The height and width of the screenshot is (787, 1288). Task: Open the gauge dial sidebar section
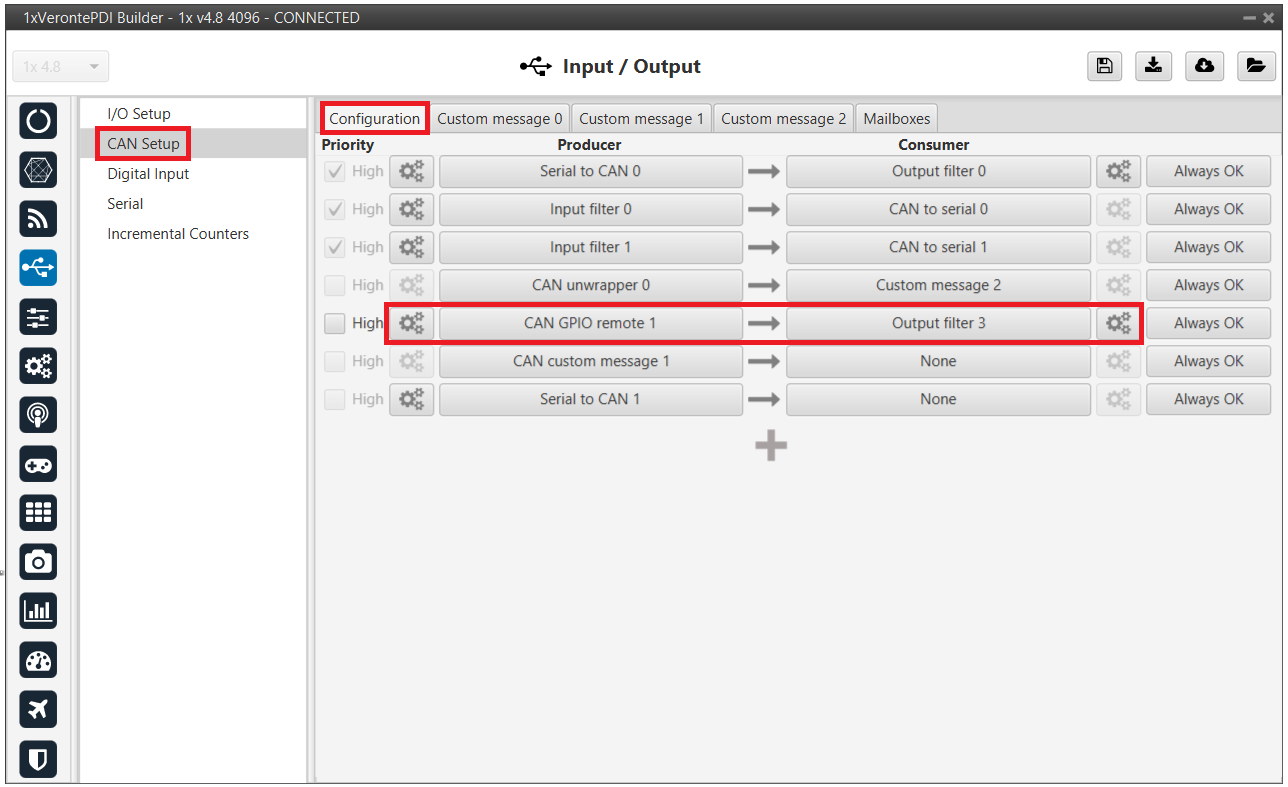[38, 660]
